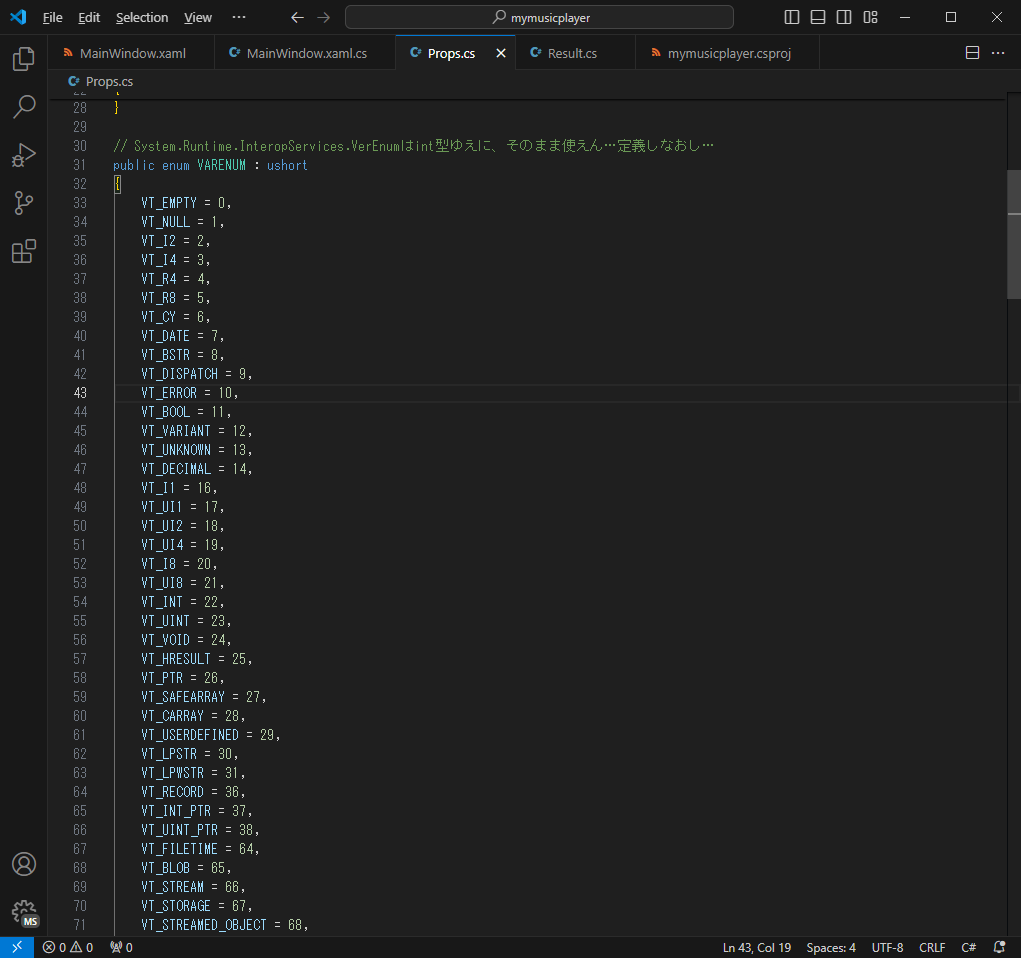
Task: Click the VT_FILETIME = 64 line
Action: point(201,849)
